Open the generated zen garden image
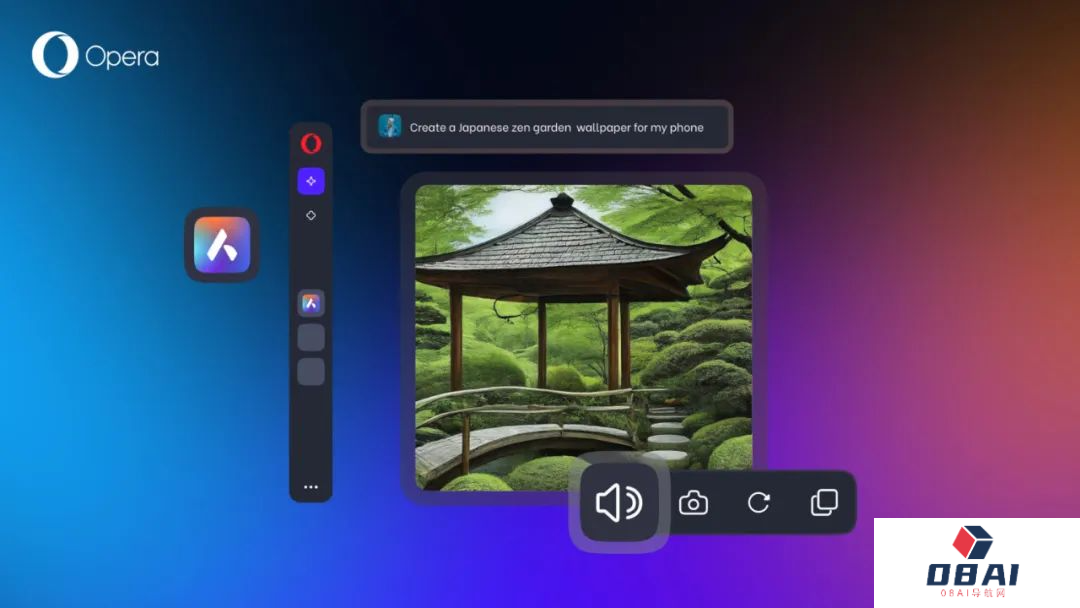This screenshot has width=1080, height=608. click(x=583, y=320)
